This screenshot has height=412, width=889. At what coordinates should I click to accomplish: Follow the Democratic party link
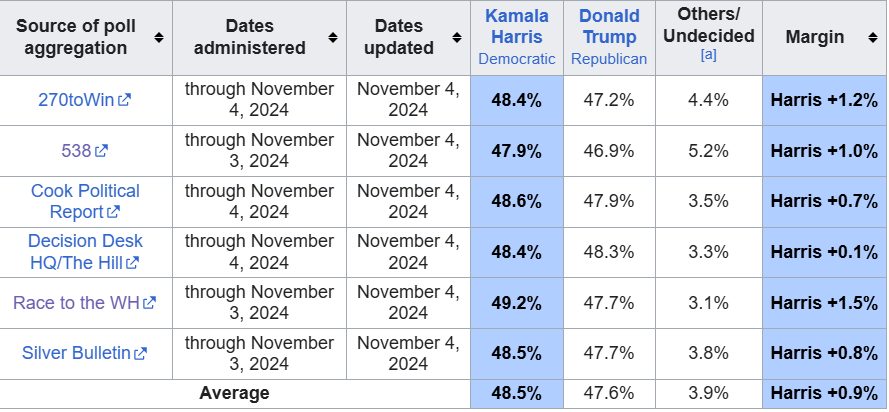pyautogui.click(x=516, y=59)
